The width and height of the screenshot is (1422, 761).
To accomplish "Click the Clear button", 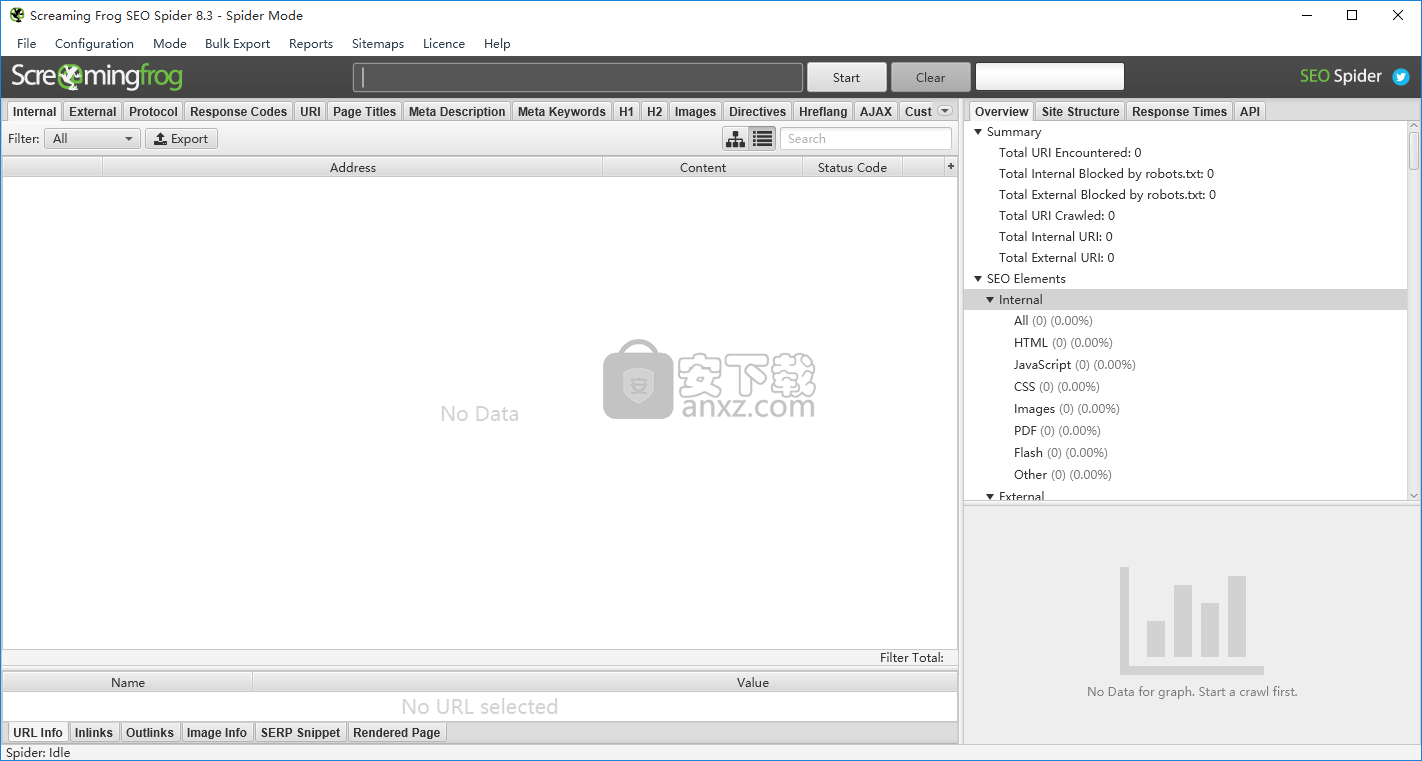I will pyautogui.click(x=930, y=77).
